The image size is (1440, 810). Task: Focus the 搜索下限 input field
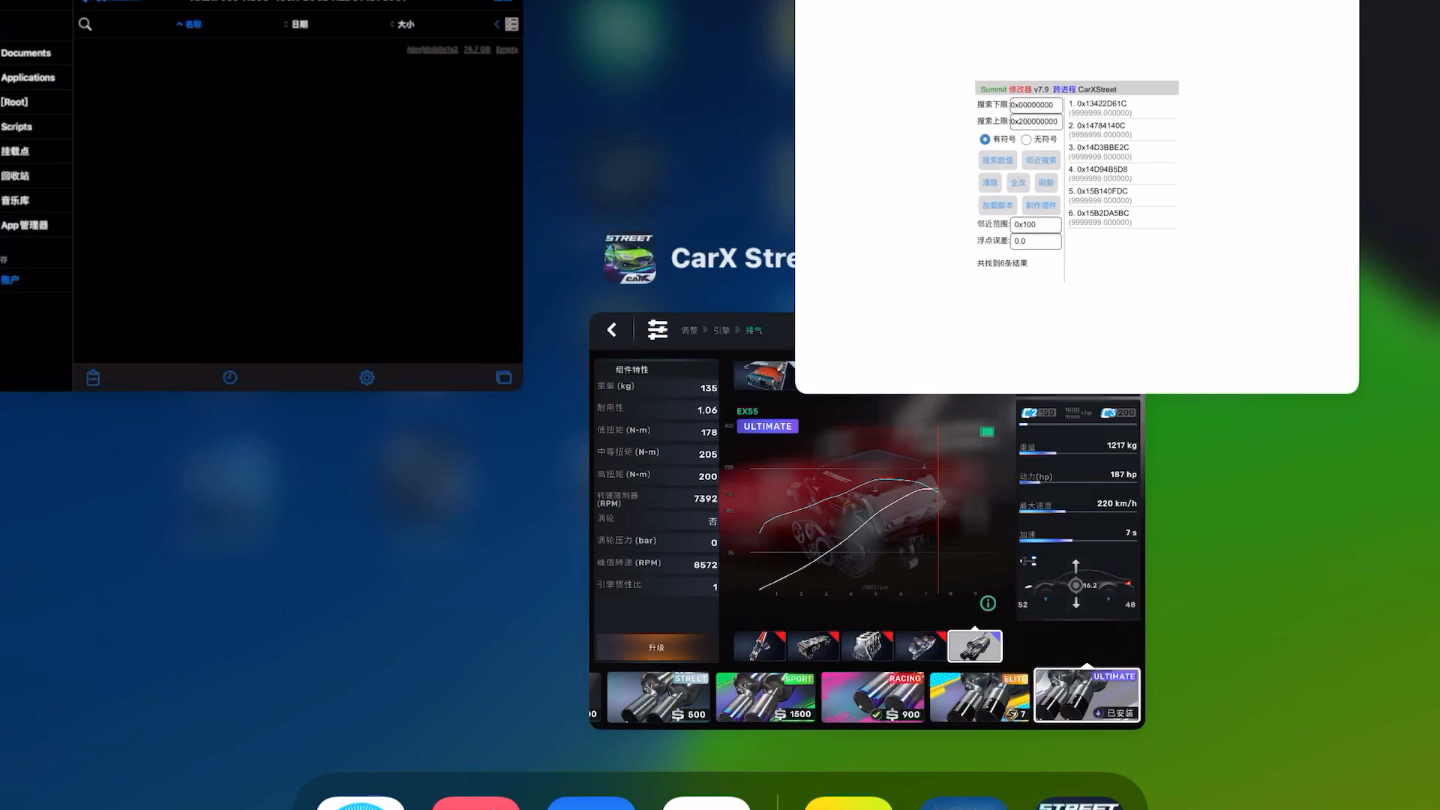click(x=1036, y=105)
